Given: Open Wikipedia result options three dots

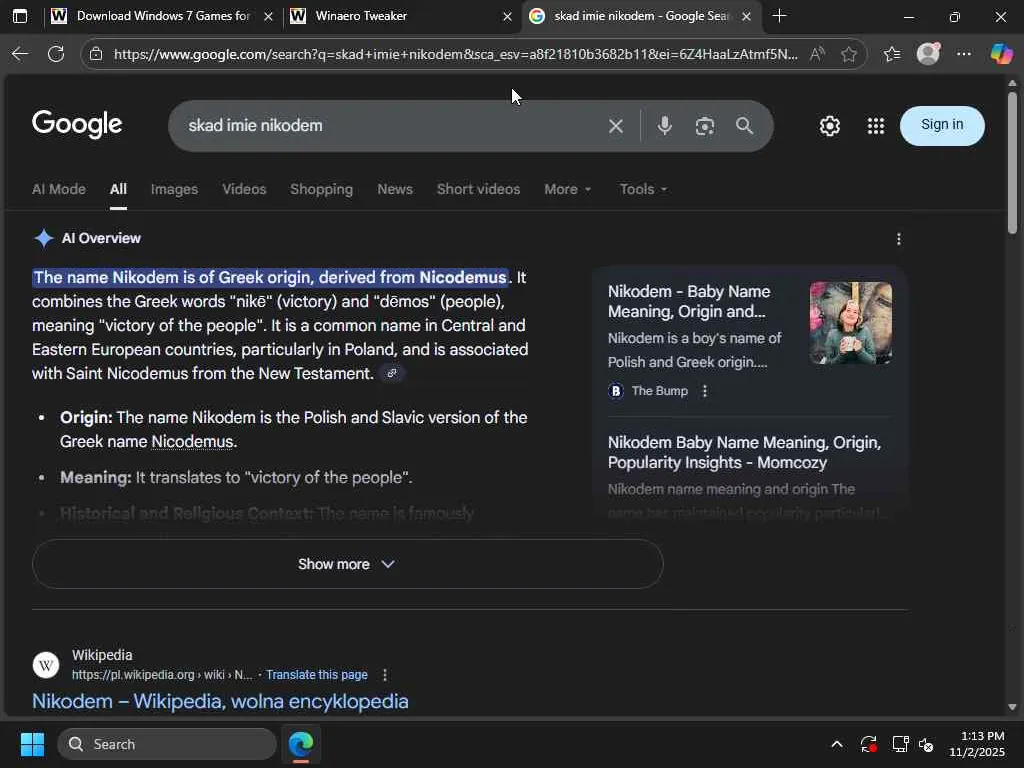Looking at the screenshot, I should pos(385,675).
